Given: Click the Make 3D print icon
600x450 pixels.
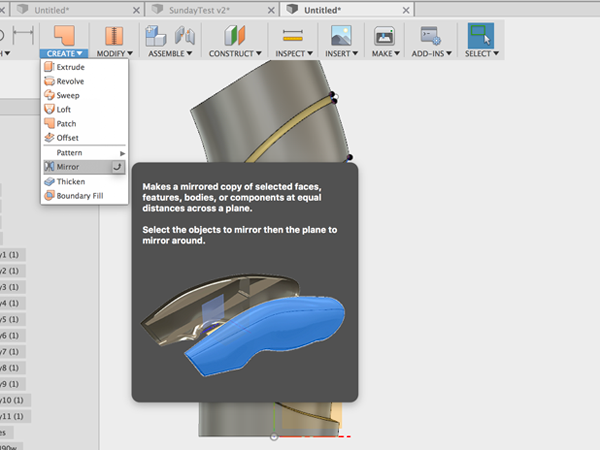Looking at the screenshot, I should (x=385, y=36).
